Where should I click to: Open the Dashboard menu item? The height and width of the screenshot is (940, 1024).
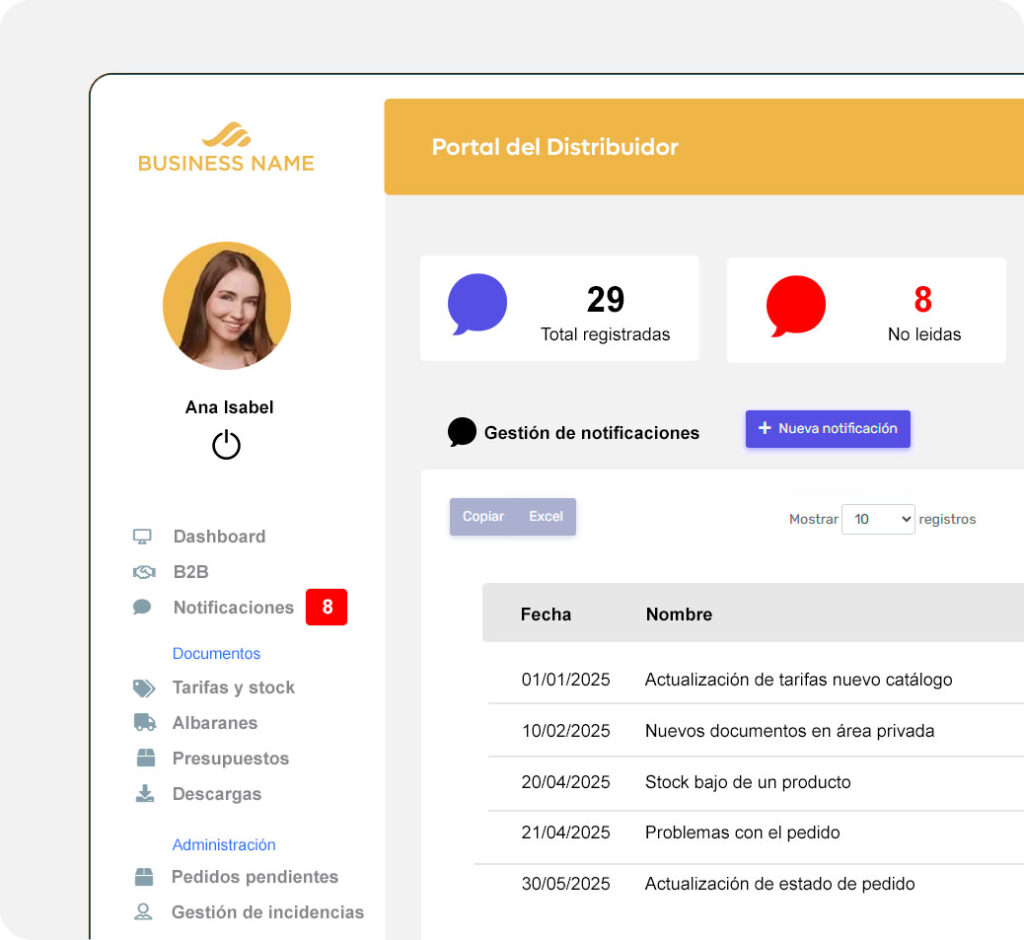pyautogui.click(x=219, y=536)
